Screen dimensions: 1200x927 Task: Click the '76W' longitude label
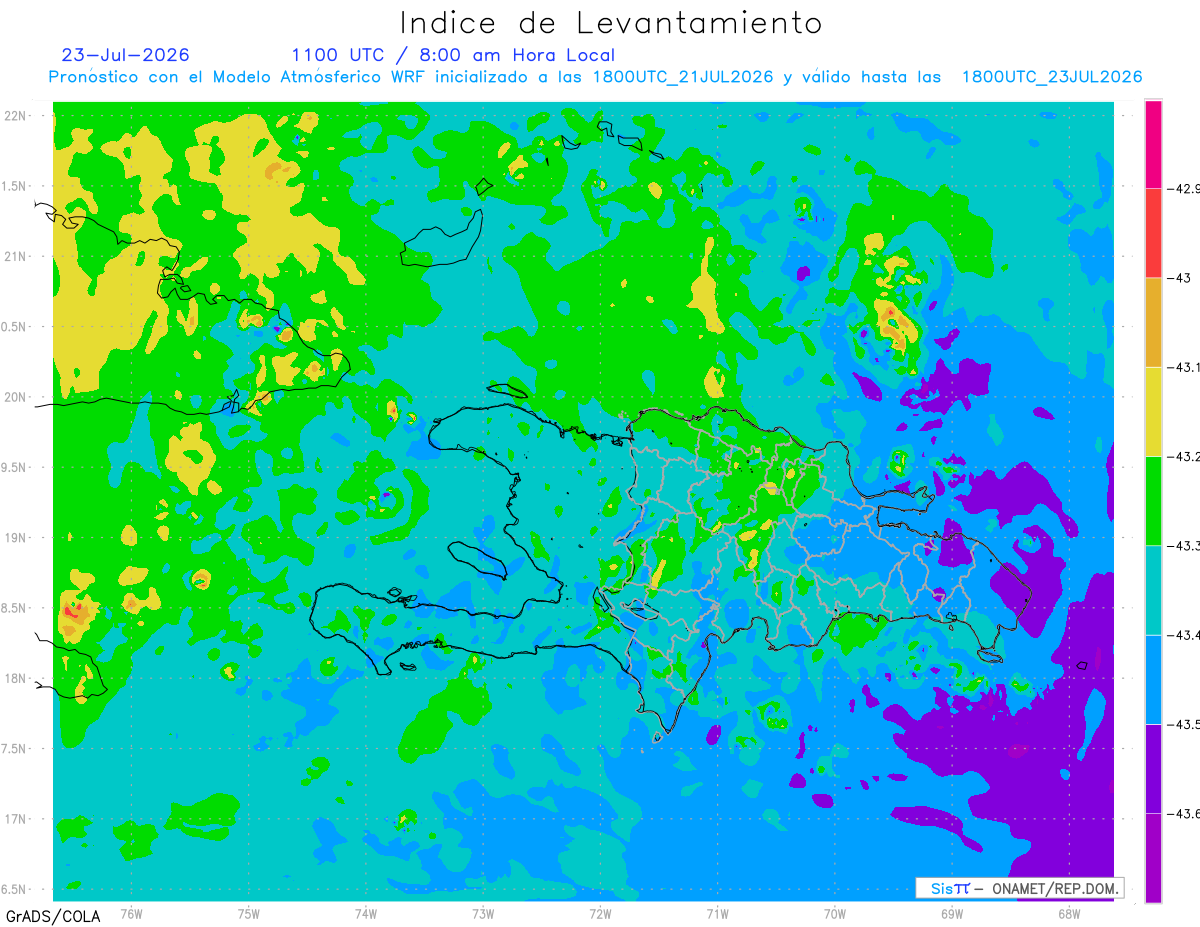pos(131,913)
